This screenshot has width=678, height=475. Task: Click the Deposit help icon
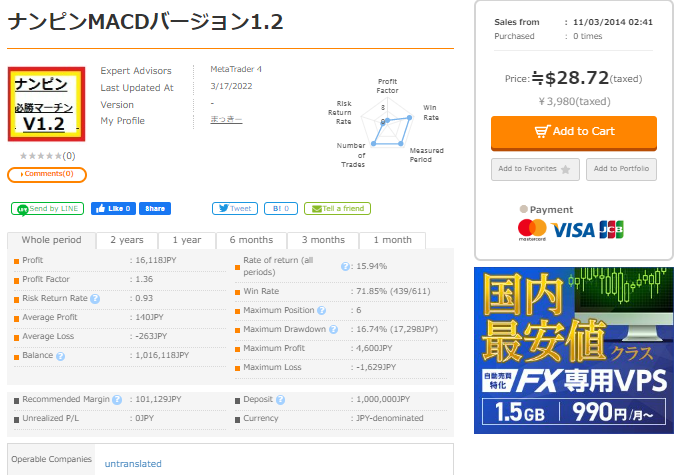[x=280, y=400]
